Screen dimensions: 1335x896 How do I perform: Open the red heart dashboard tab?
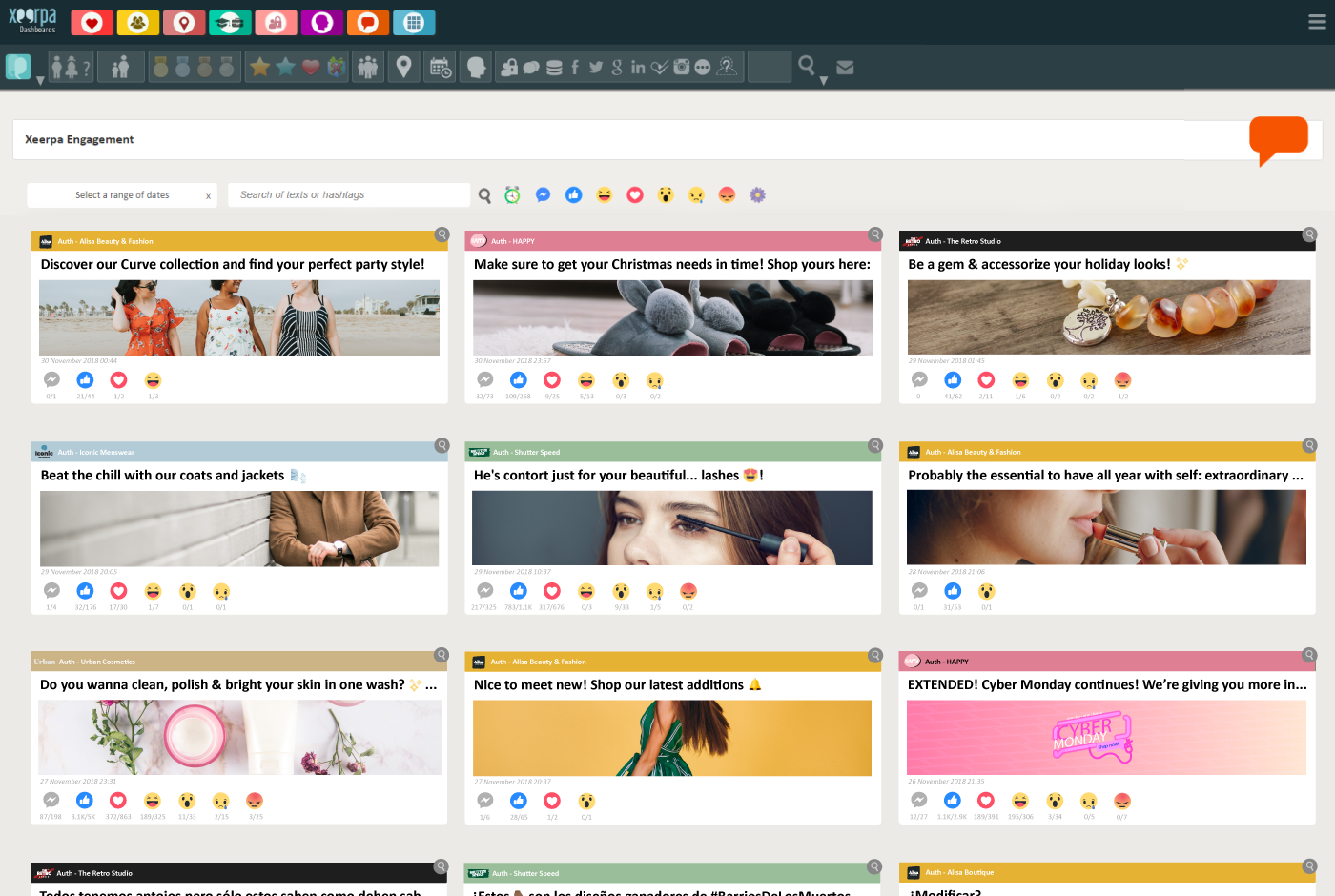click(x=92, y=22)
